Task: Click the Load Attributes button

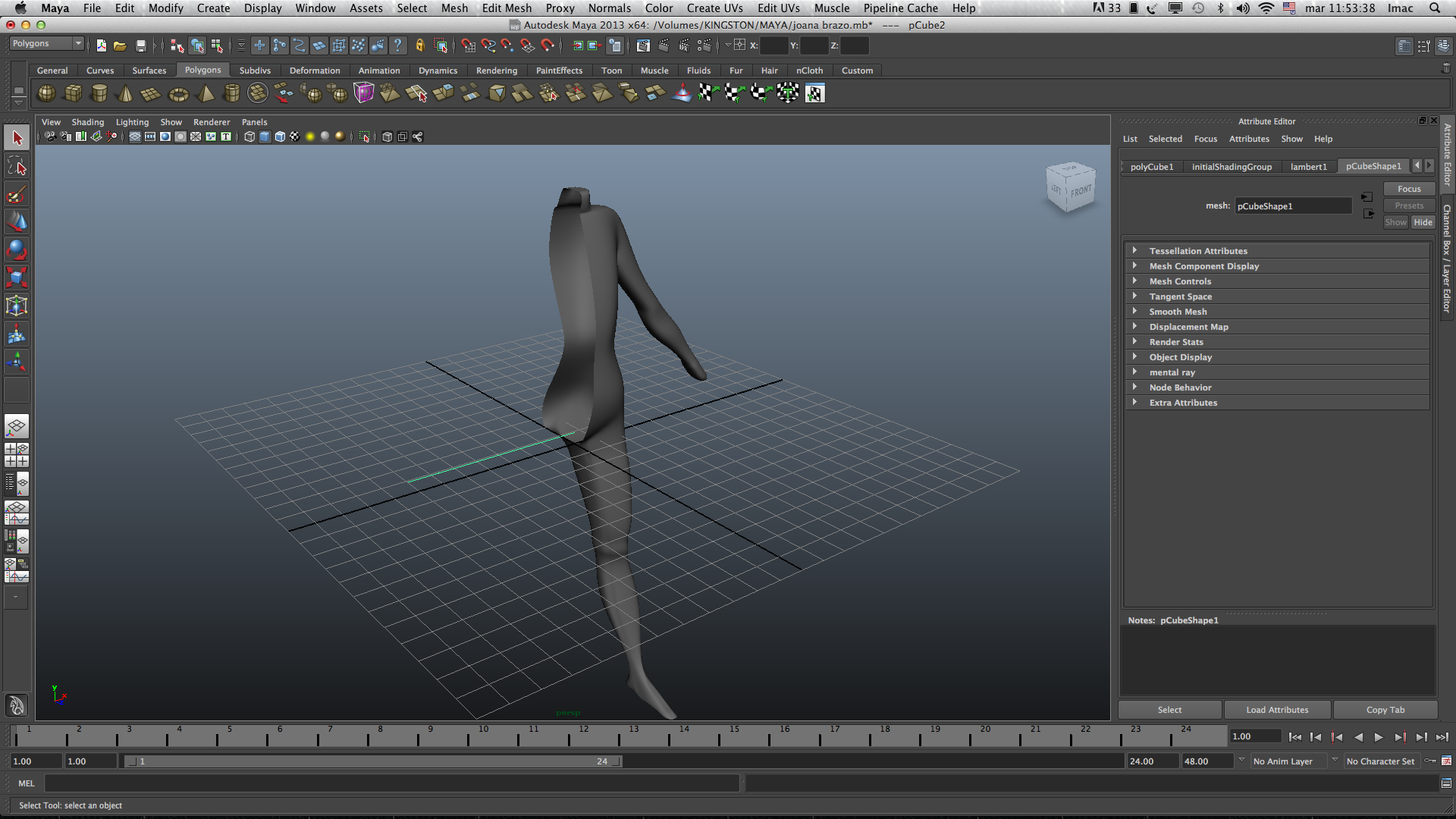Action: click(1277, 710)
